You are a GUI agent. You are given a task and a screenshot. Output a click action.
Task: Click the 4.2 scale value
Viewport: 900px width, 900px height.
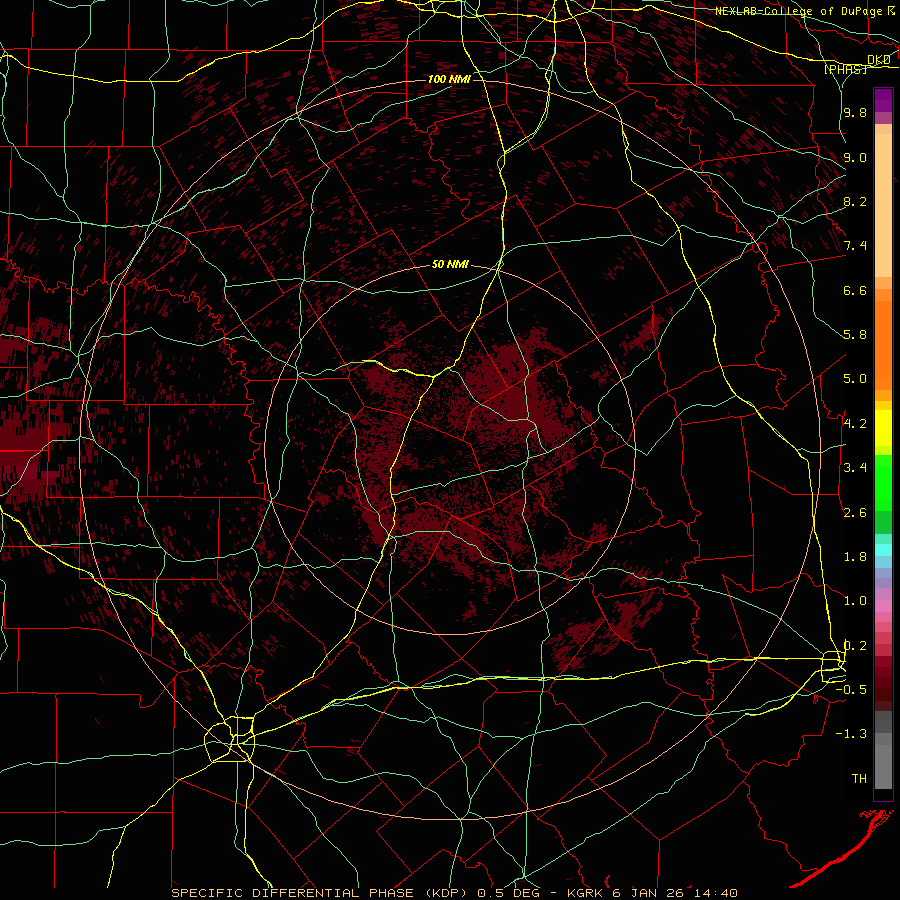pos(855,424)
